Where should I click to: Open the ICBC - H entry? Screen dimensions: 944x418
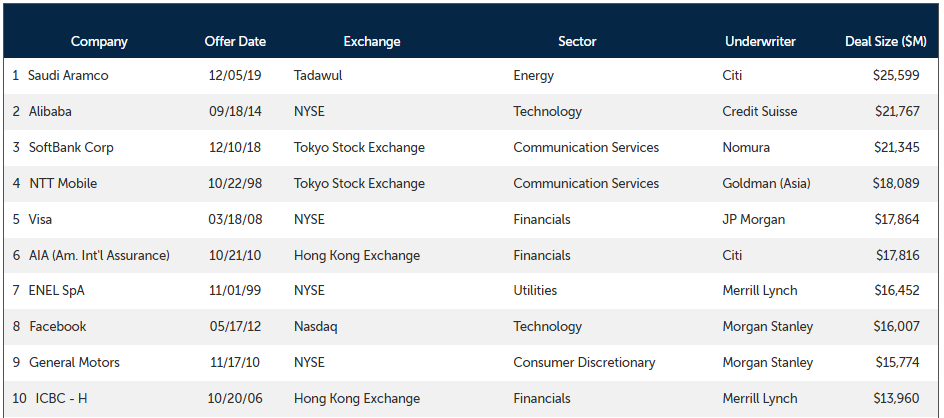point(61,399)
